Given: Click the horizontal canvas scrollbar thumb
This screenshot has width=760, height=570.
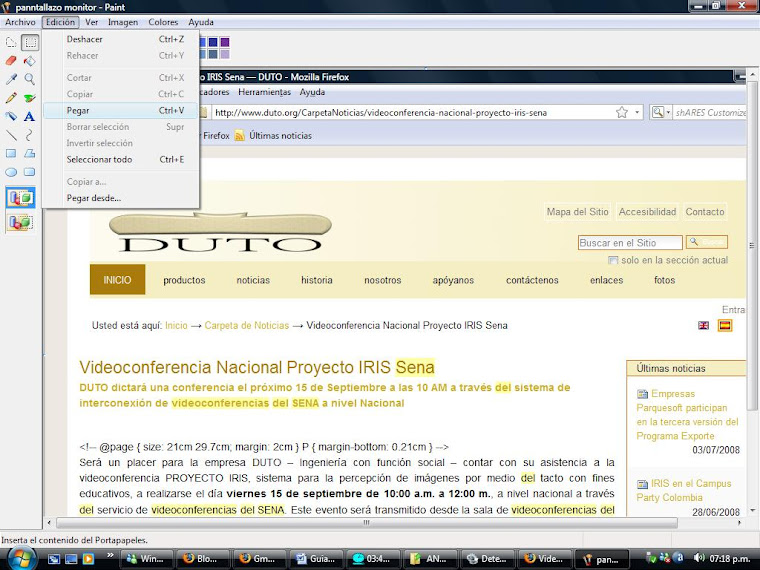Looking at the screenshot, I should [367, 522].
